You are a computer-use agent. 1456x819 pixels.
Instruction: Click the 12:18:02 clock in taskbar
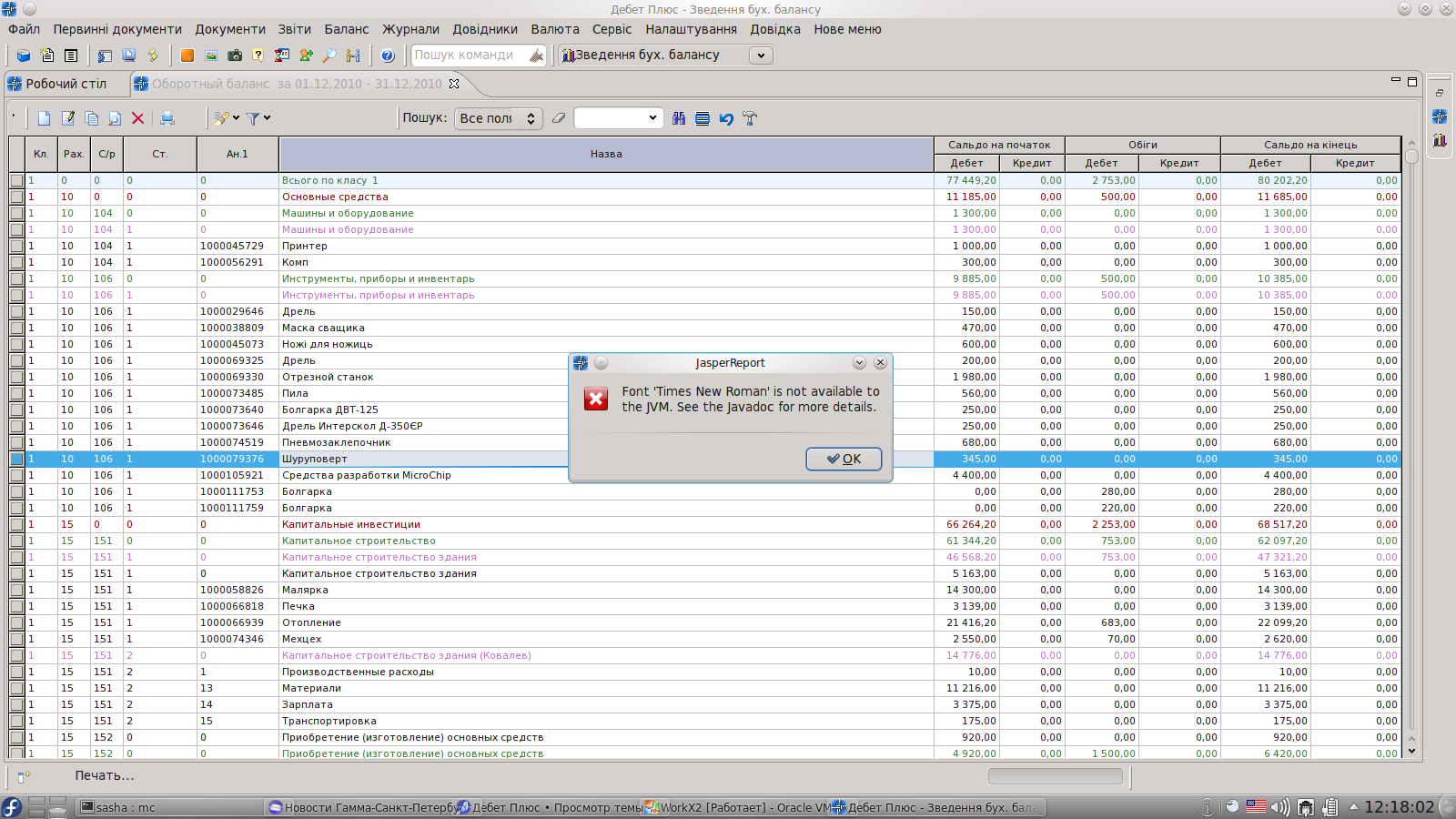[1399, 807]
